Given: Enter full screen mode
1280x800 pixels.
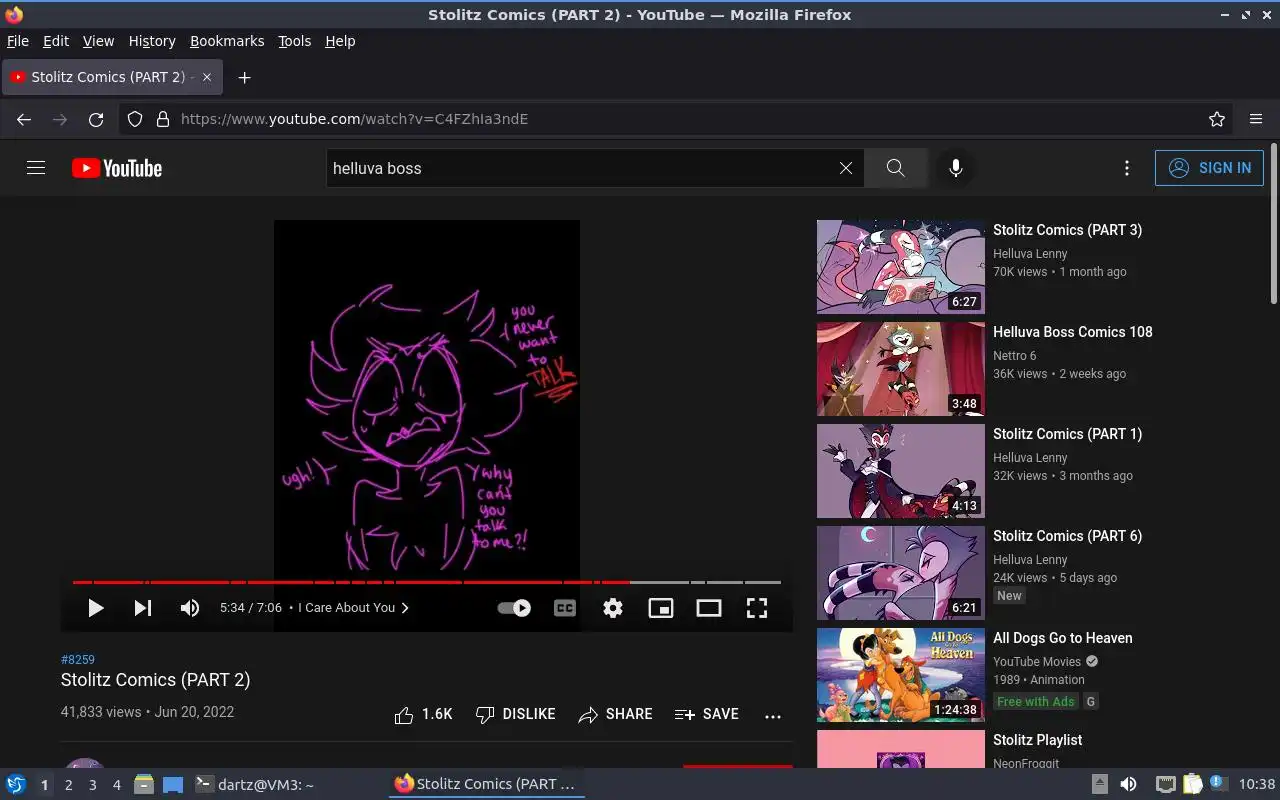Looking at the screenshot, I should (757, 608).
